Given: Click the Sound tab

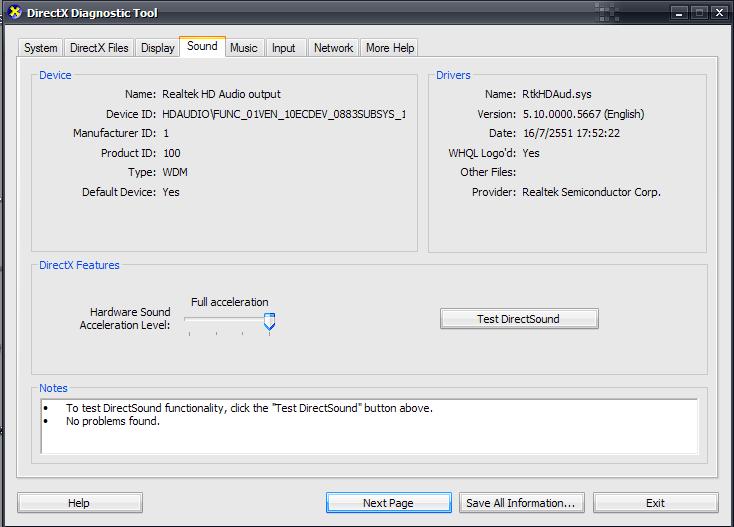Looking at the screenshot, I should [202, 46].
